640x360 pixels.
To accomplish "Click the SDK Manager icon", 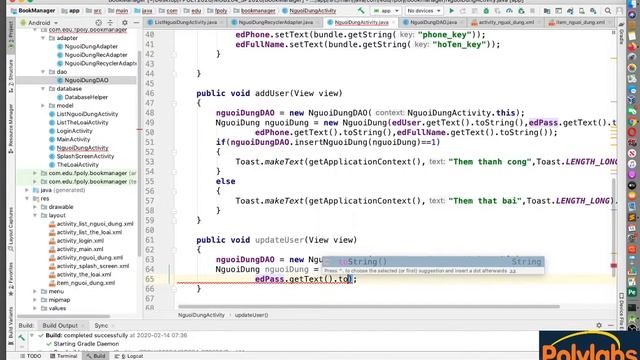I will (x=593, y=11).
